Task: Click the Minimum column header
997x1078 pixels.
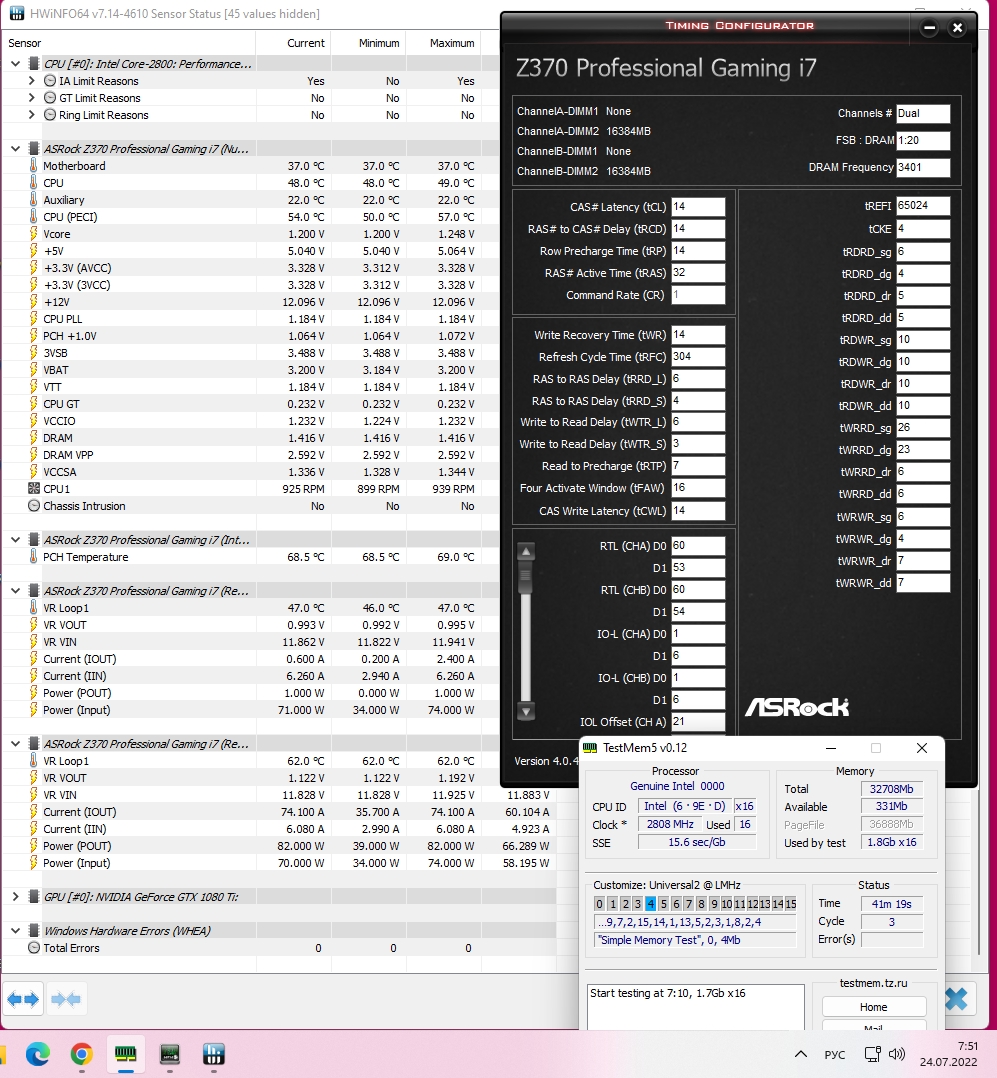Action: click(369, 43)
